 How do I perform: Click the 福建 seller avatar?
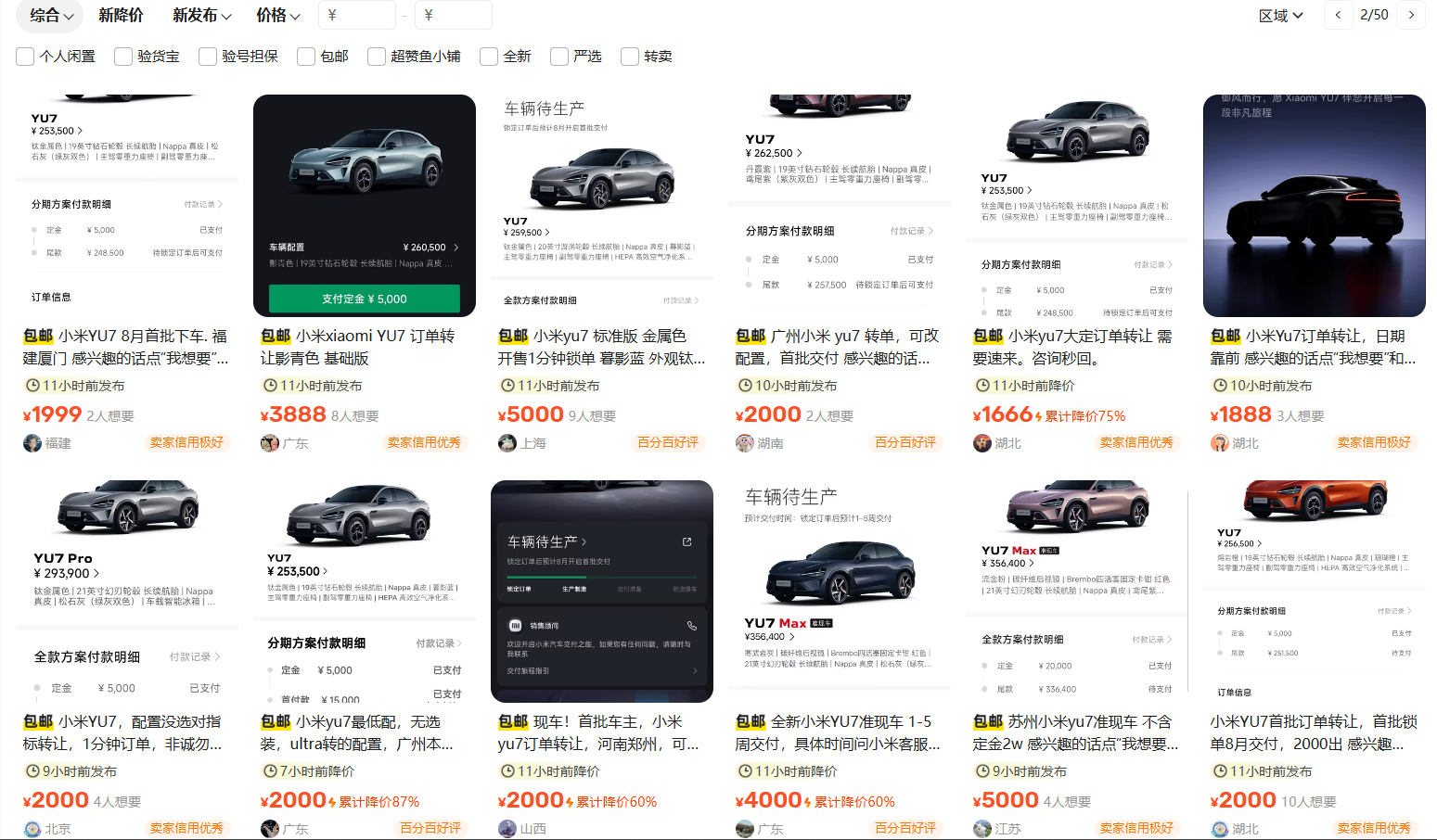pos(32,443)
